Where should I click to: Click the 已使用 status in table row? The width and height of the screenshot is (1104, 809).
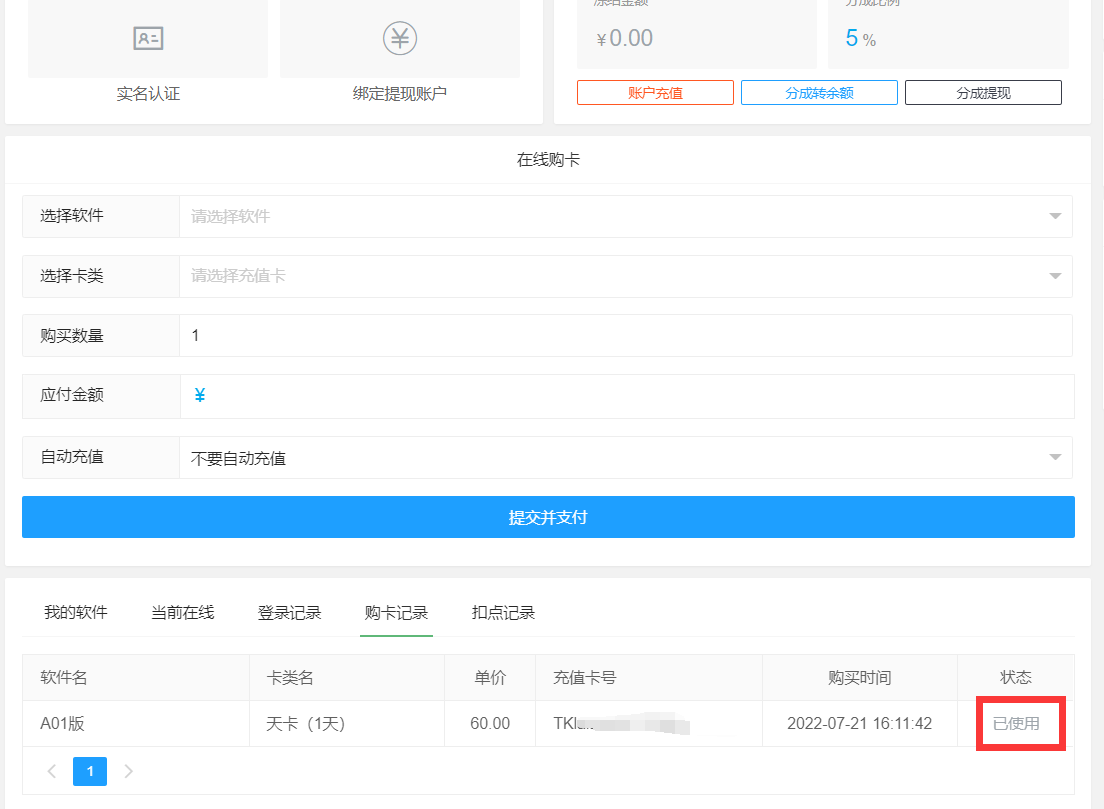coord(1016,723)
